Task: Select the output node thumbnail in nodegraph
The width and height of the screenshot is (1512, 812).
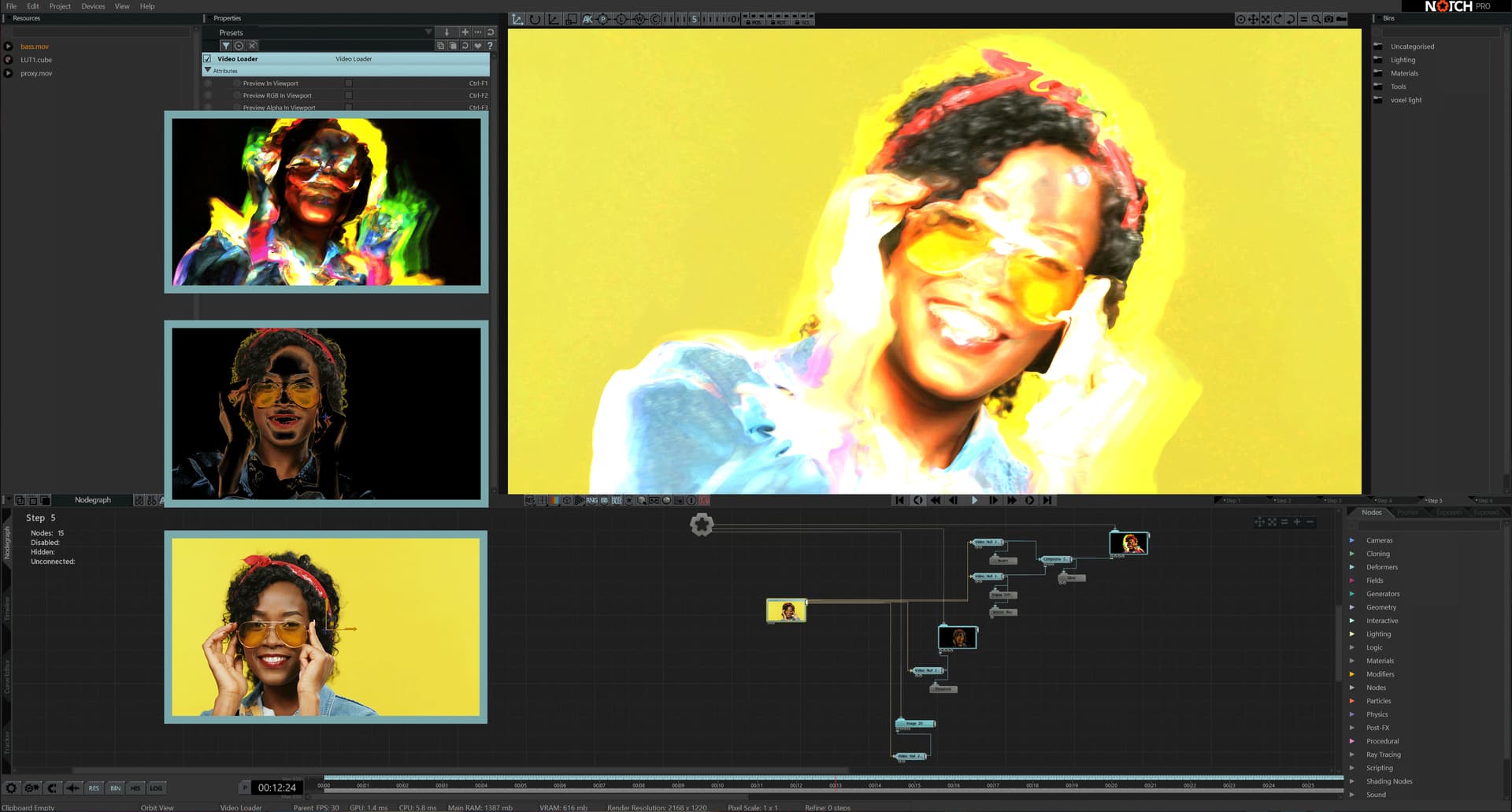Action: point(1128,543)
